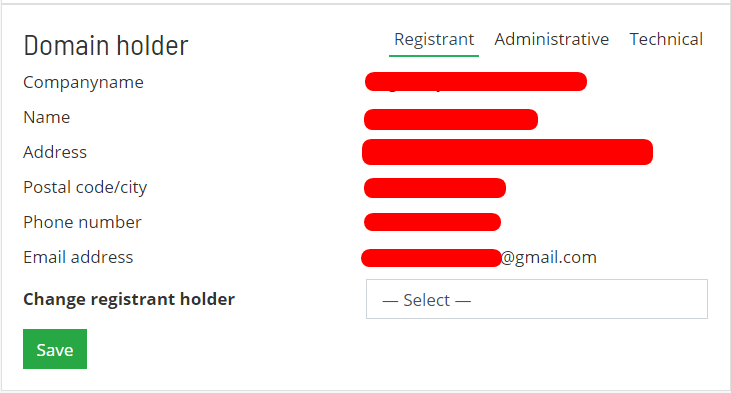Click the redacted email username portion
The width and height of the screenshot is (731, 393).
pos(431,258)
